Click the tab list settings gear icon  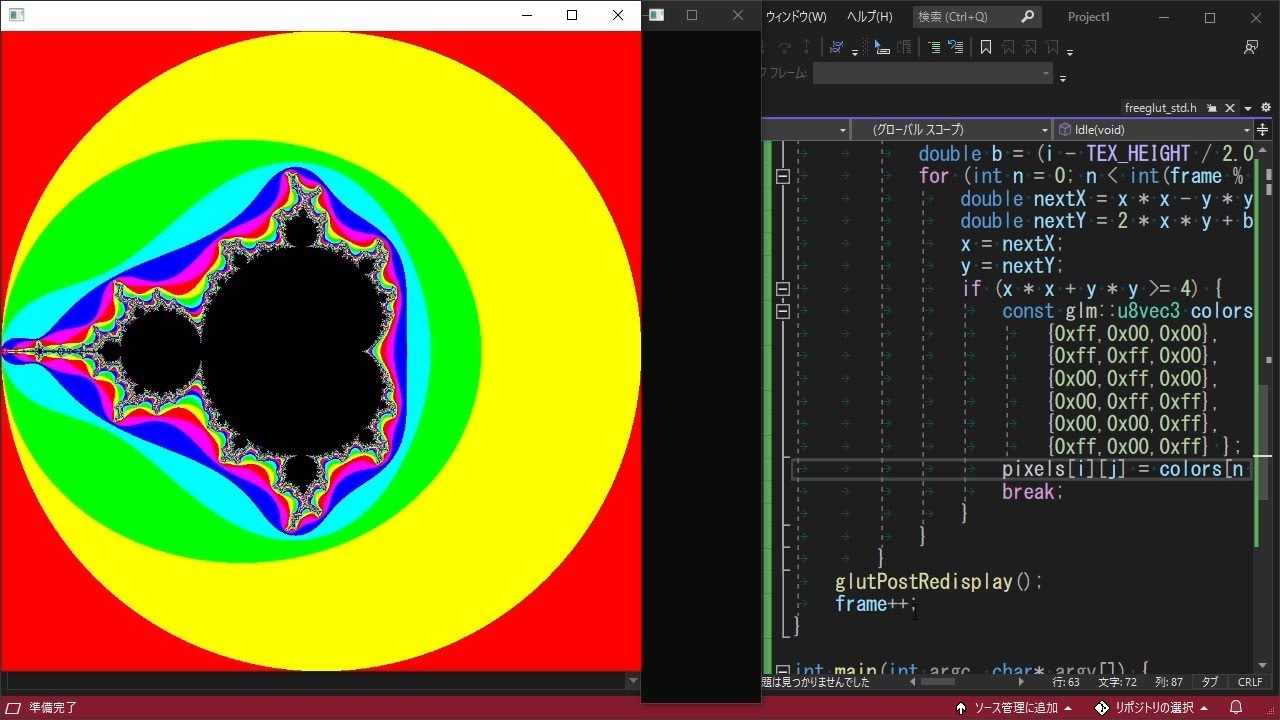1266,108
